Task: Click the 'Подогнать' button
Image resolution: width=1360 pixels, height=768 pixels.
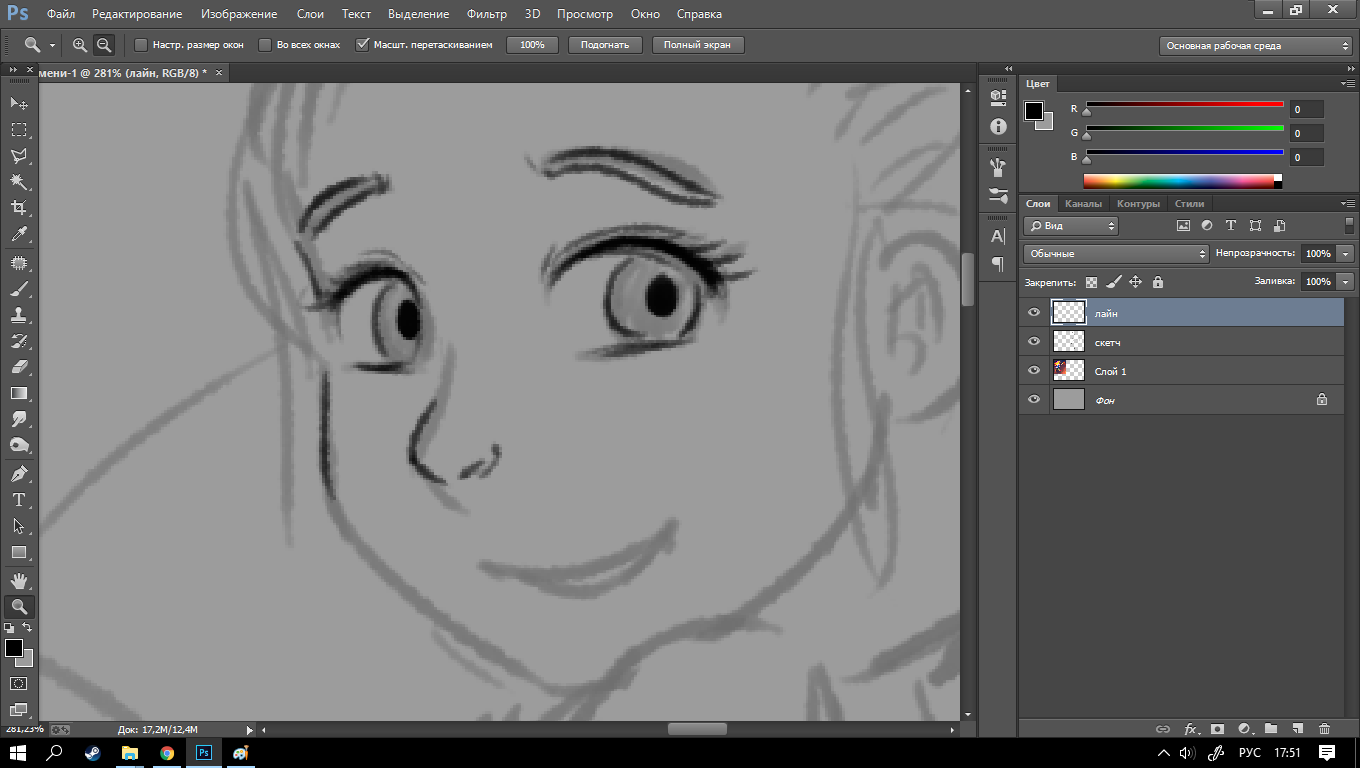Action: coord(605,45)
